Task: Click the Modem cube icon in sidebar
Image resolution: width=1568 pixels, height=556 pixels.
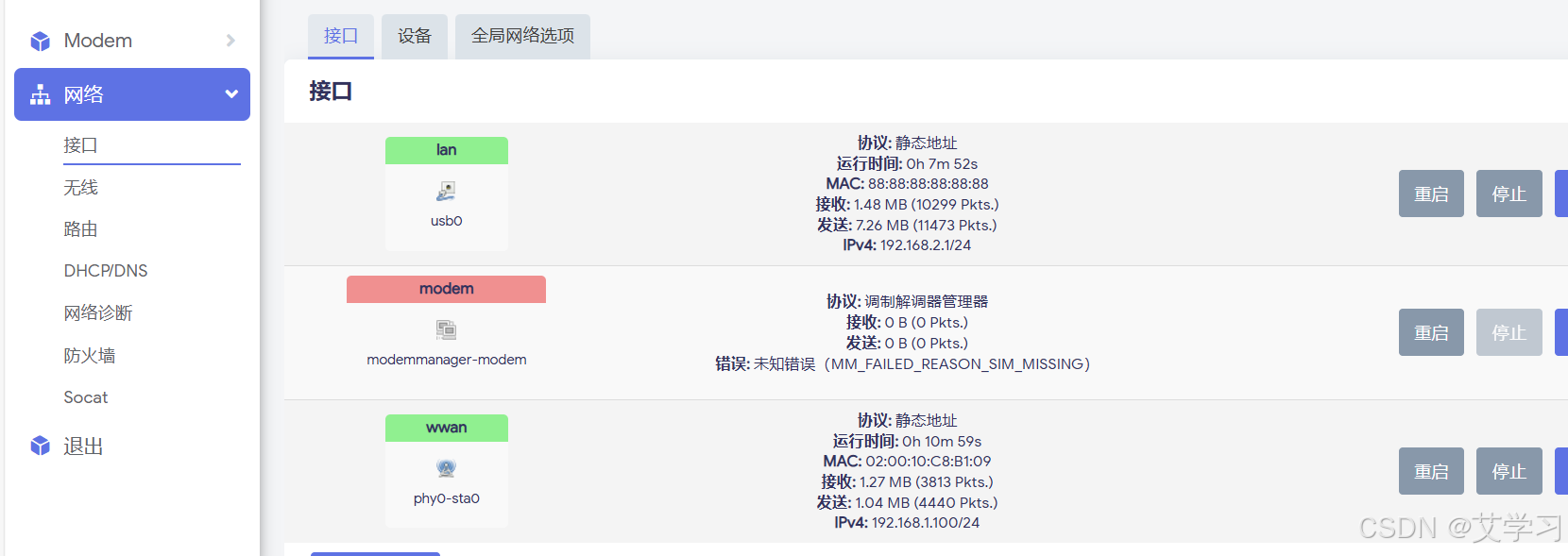Action: coord(39,40)
